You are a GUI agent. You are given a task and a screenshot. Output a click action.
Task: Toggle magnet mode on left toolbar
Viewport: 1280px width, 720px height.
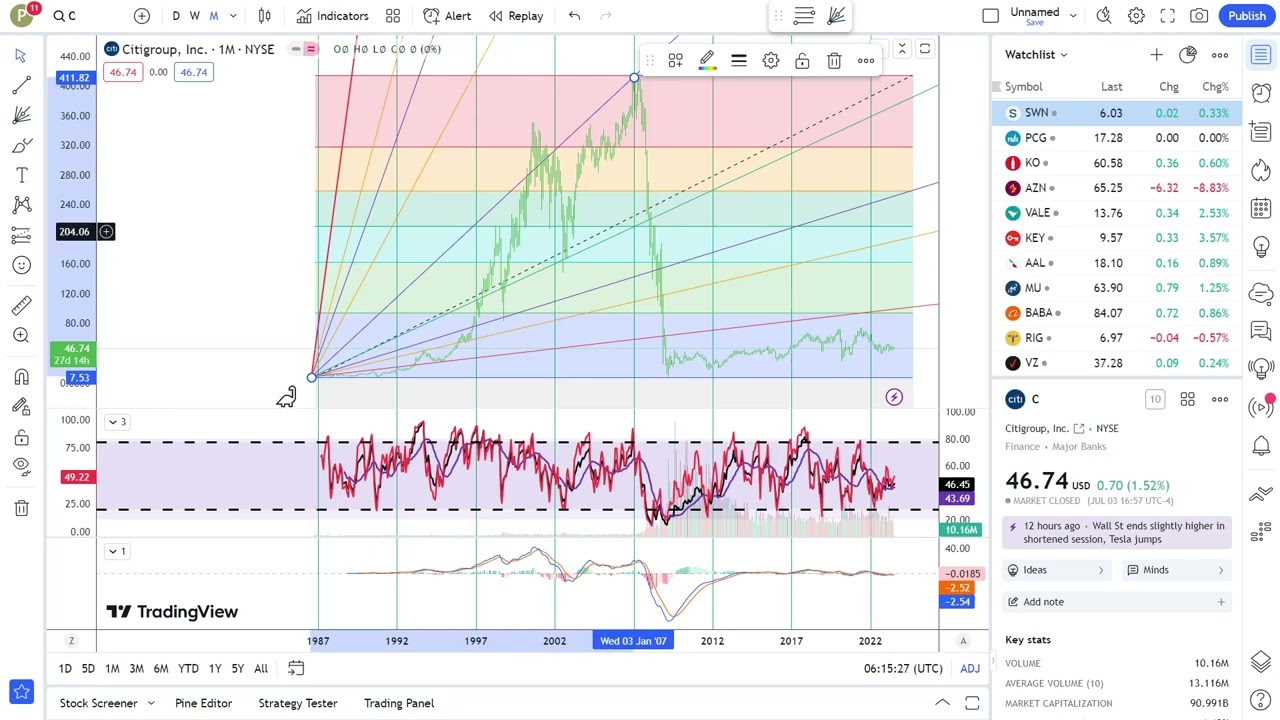21,377
